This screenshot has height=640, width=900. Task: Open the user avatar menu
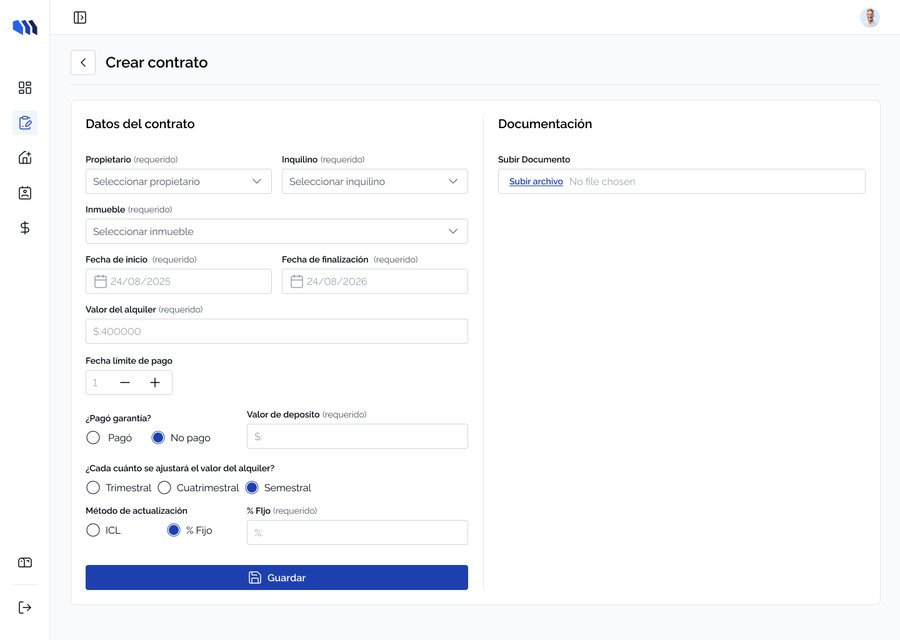pyautogui.click(x=870, y=17)
